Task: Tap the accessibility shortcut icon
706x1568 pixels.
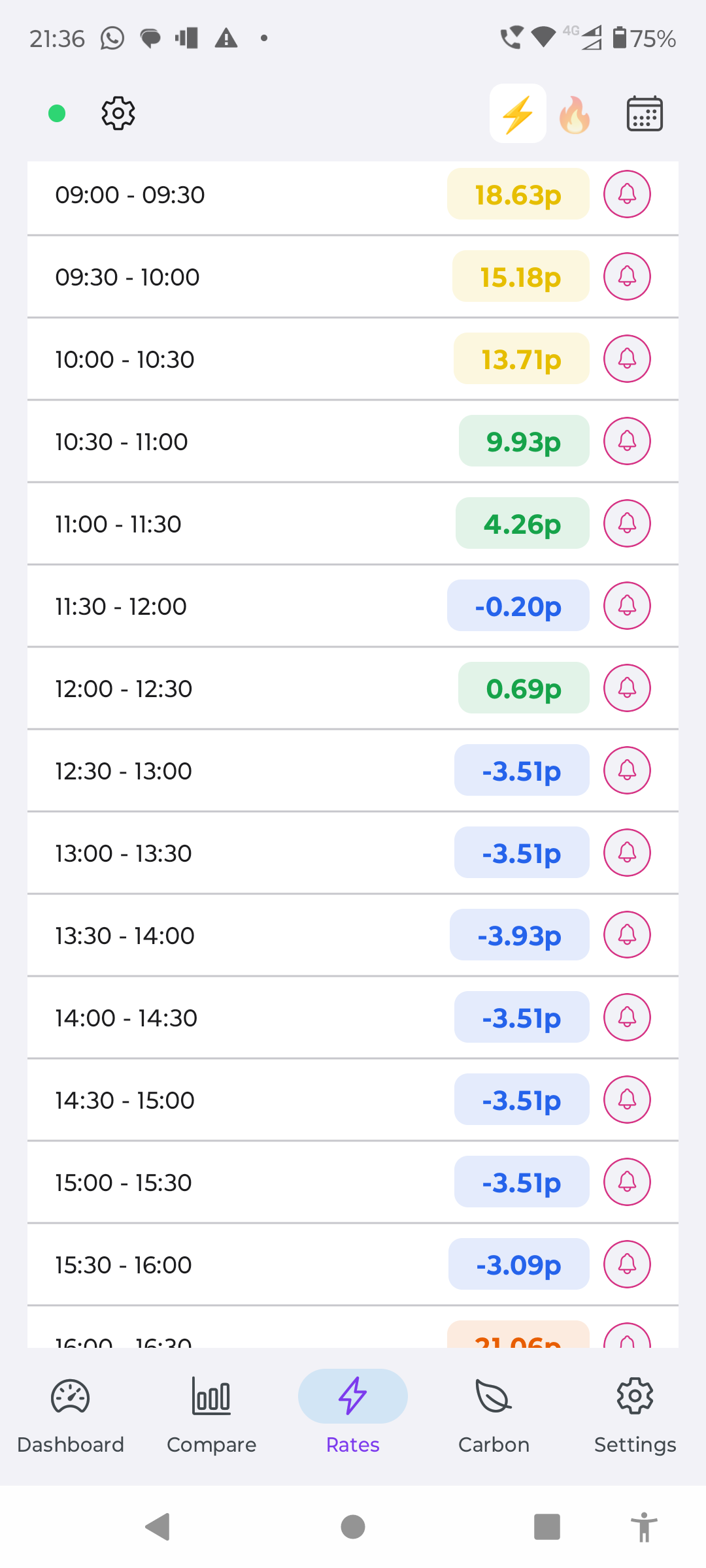Action: pyautogui.click(x=644, y=1527)
